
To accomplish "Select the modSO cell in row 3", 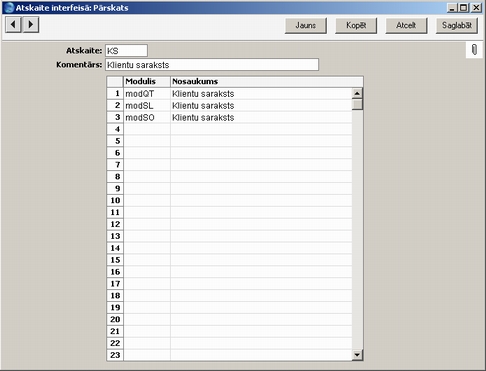I will tap(147, 117).
